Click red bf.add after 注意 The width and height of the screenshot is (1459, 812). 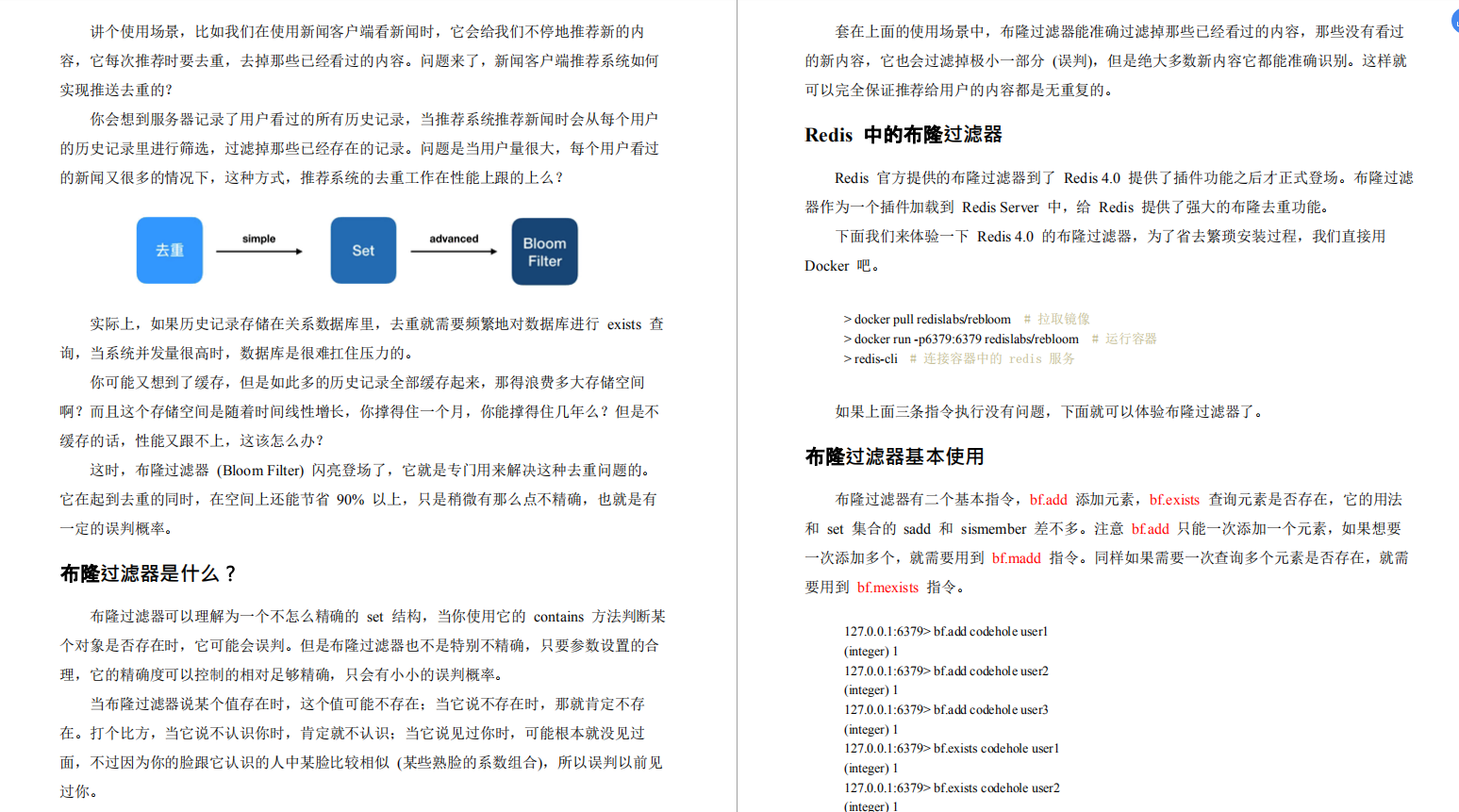pos(1150,529)
